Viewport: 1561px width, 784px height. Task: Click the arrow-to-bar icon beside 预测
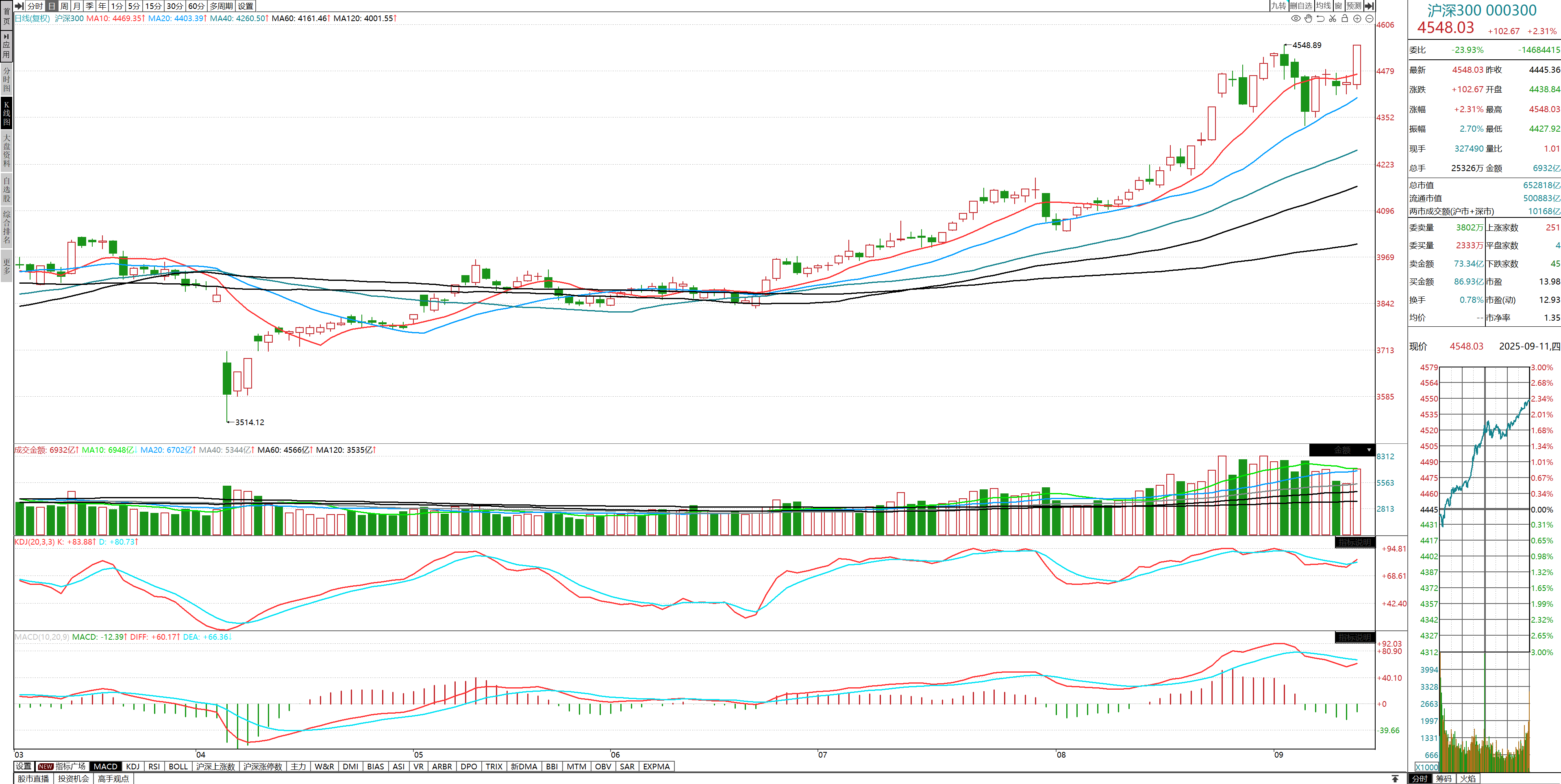tap(1369, 5)
